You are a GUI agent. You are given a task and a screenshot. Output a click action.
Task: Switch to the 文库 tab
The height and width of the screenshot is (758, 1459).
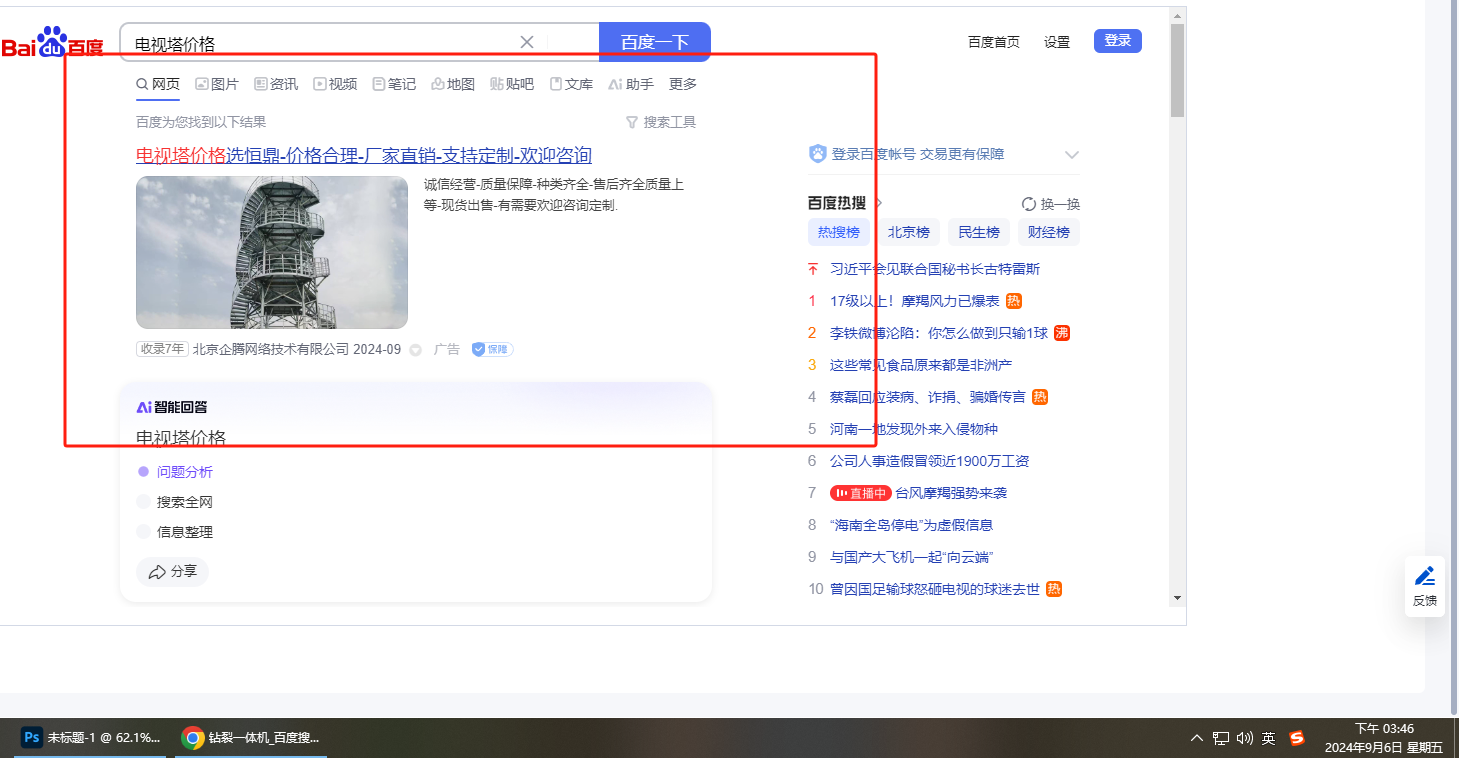[571, 84]
